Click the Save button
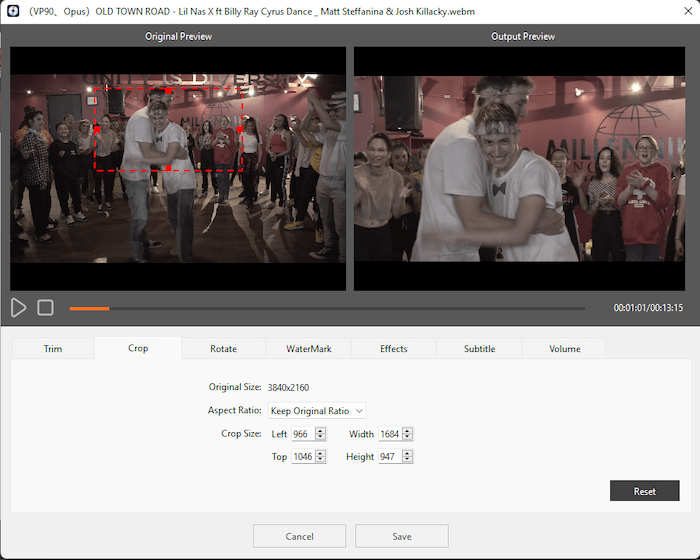Screen dimensions: 700x560 coord(401,537)
